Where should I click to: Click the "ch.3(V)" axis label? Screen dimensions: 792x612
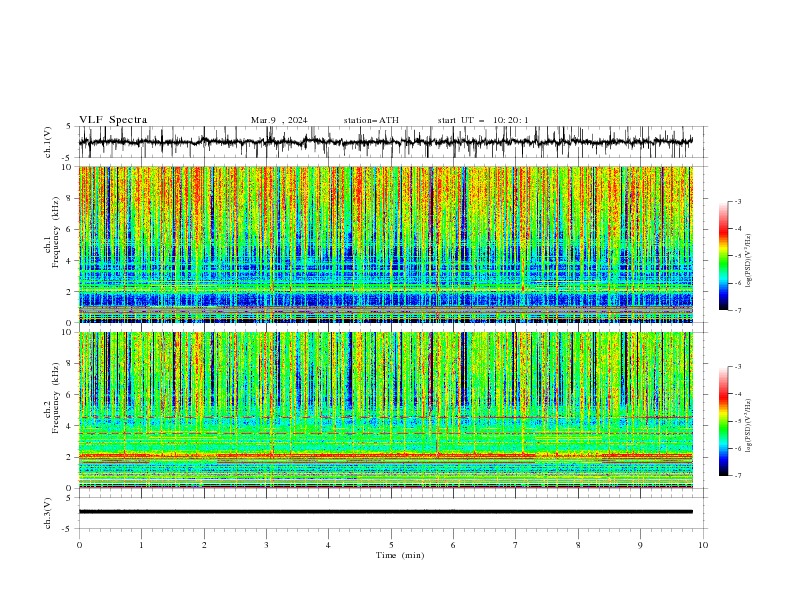click(48, 513)
